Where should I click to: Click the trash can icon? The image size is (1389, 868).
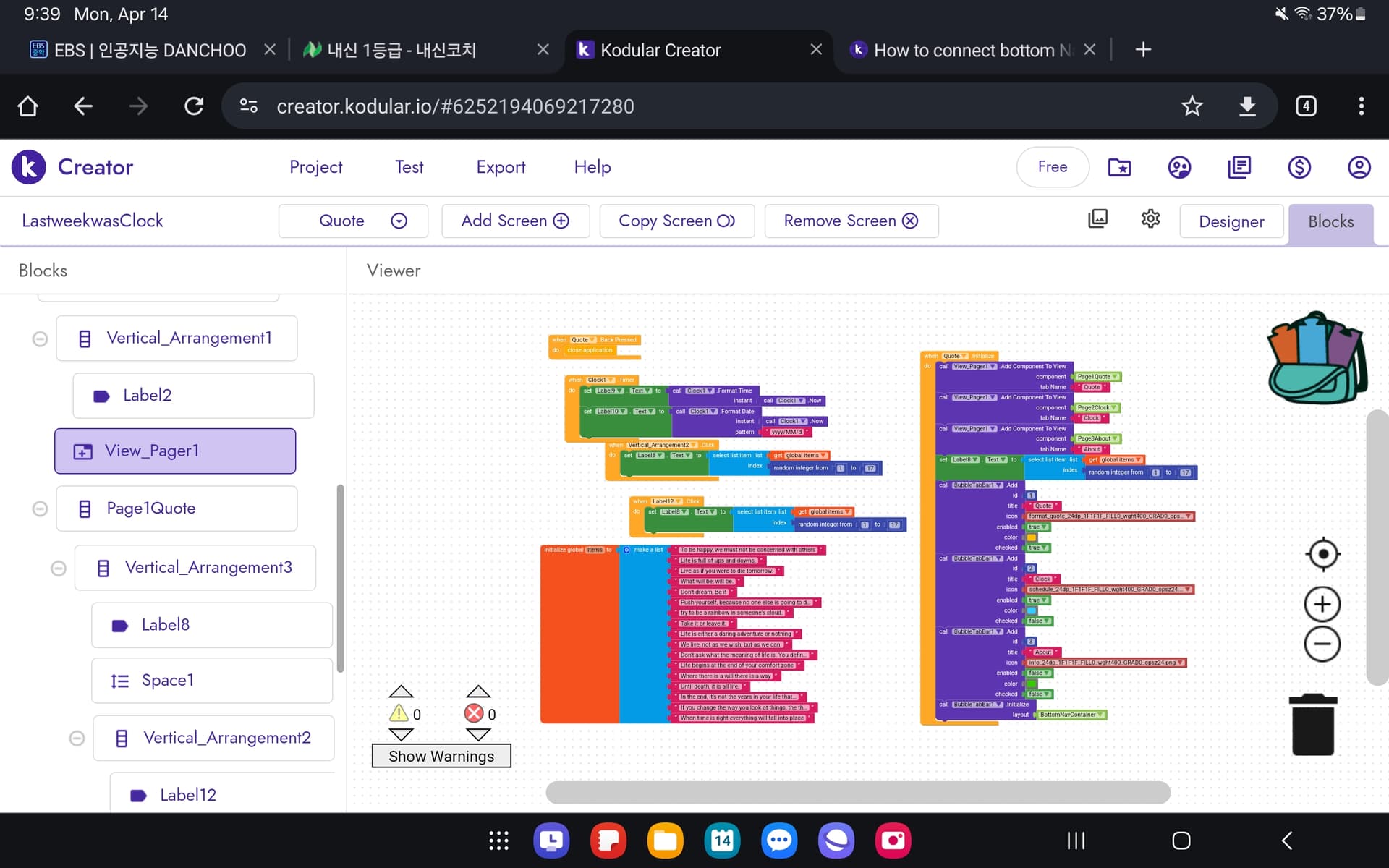coord(1313,725)
